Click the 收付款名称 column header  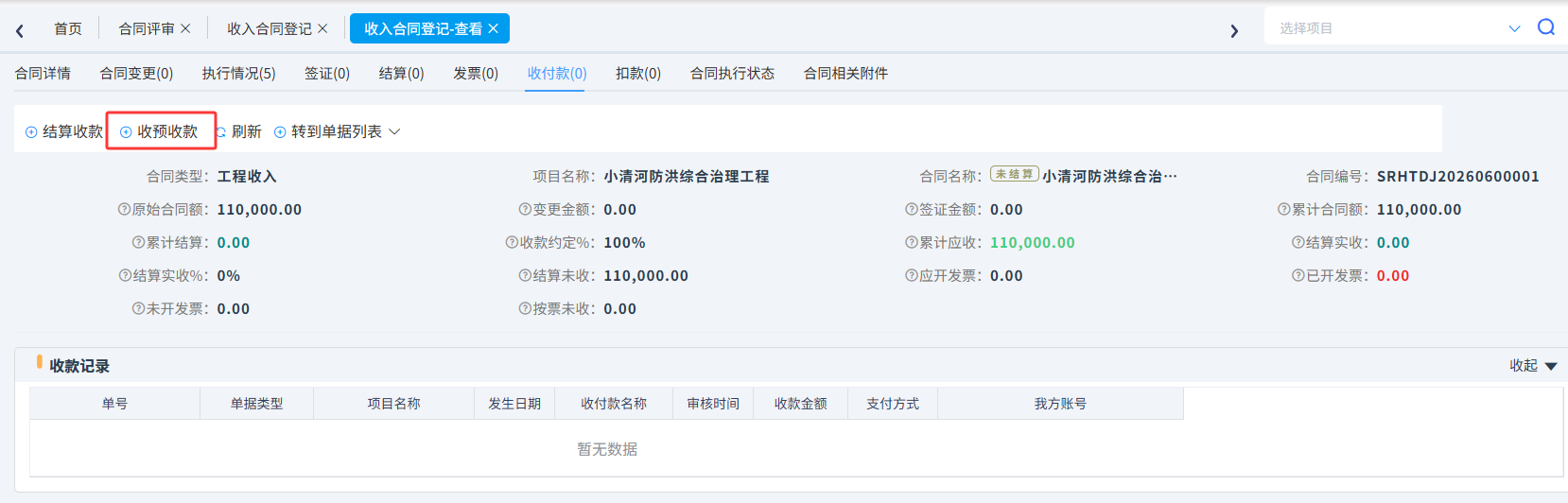[614, 404]
